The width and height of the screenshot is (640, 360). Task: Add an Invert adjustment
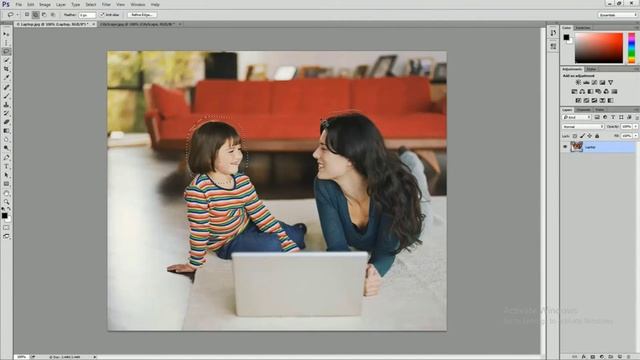[x=578, y=100]
